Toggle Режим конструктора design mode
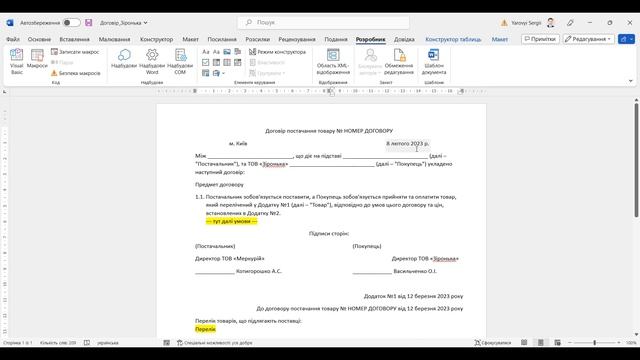Screen dimensions: 640x360 point(277,52)
